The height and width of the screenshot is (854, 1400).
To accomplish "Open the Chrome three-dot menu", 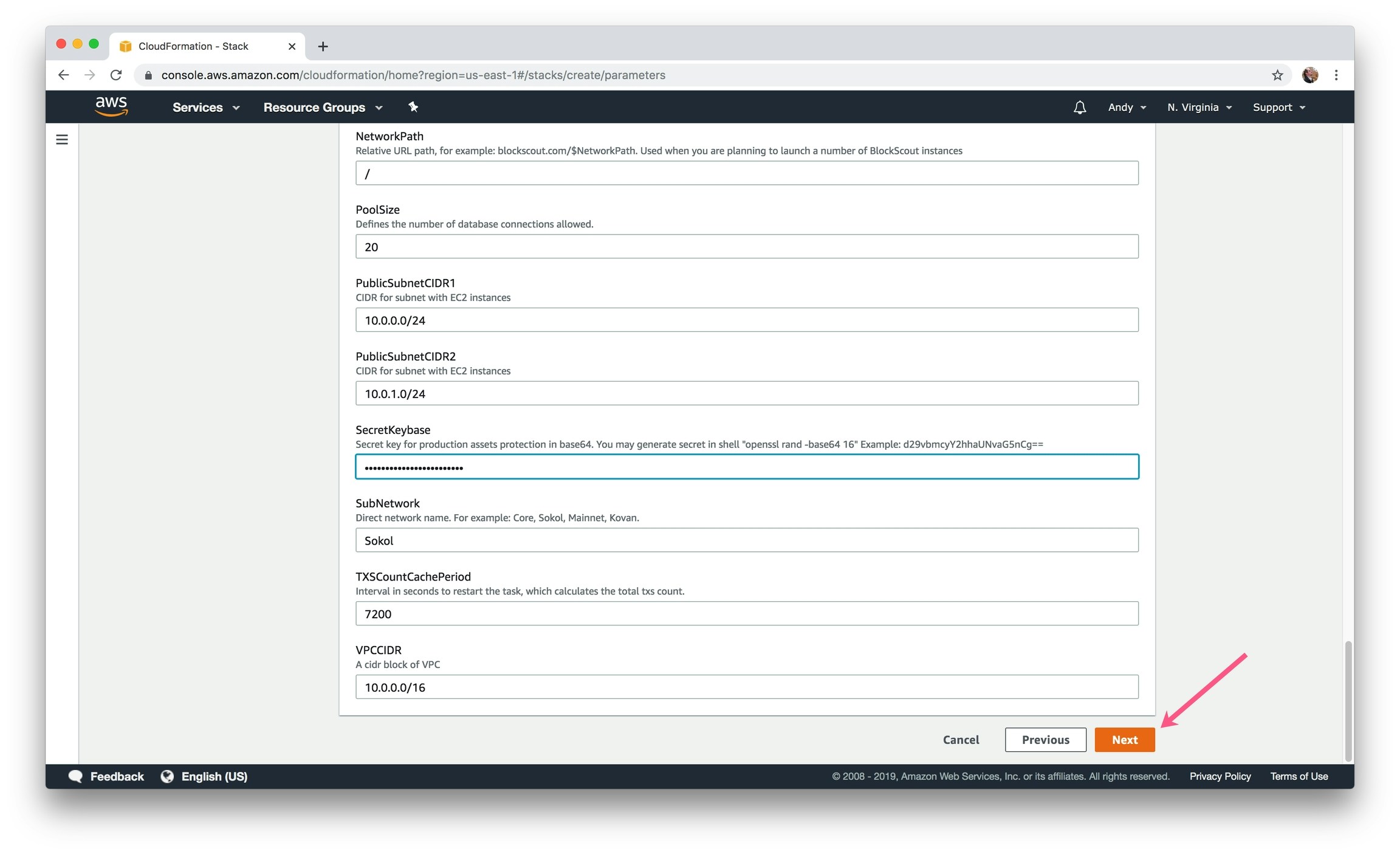I will (1336, 75).
